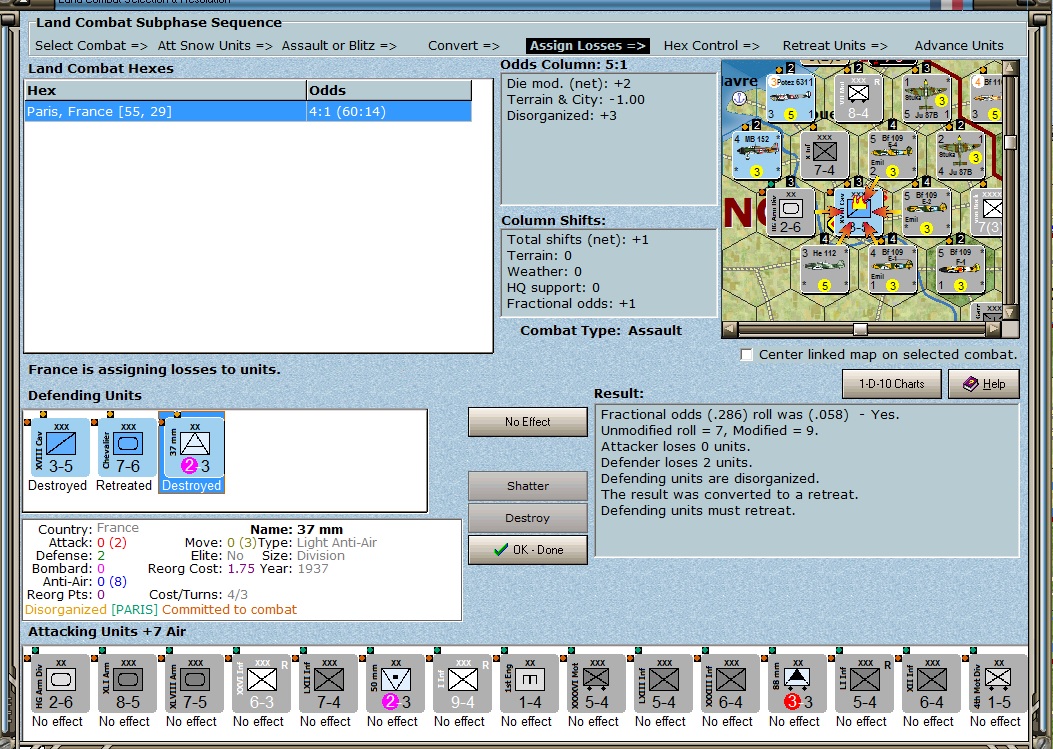Click the XII Inf 6-4 attacking unit

click(x=931, y=683)
